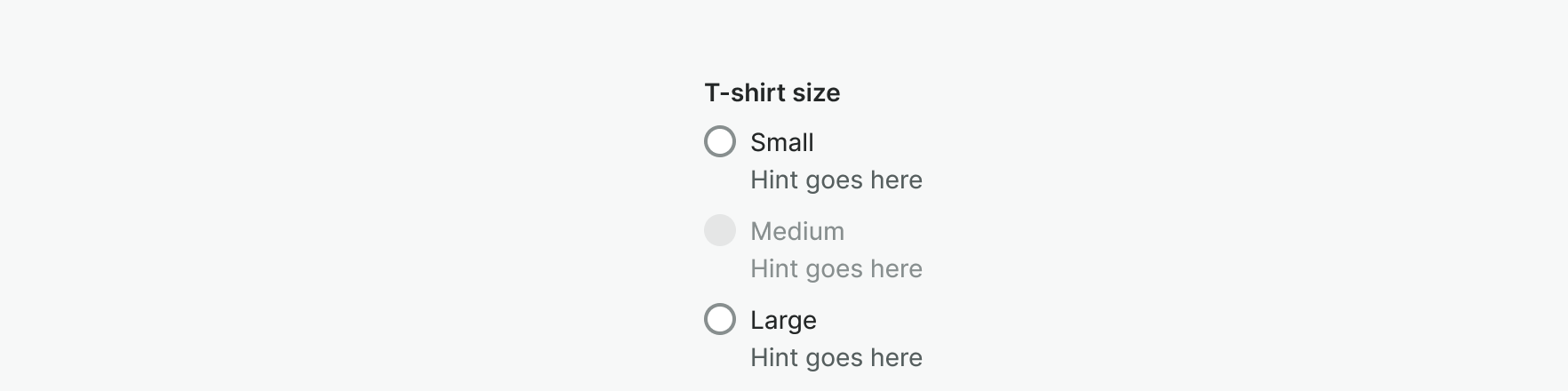Click 'Hint goes here' below the Large option
This screenshot has width=1568, height=391.
click(x=836, y=357)
